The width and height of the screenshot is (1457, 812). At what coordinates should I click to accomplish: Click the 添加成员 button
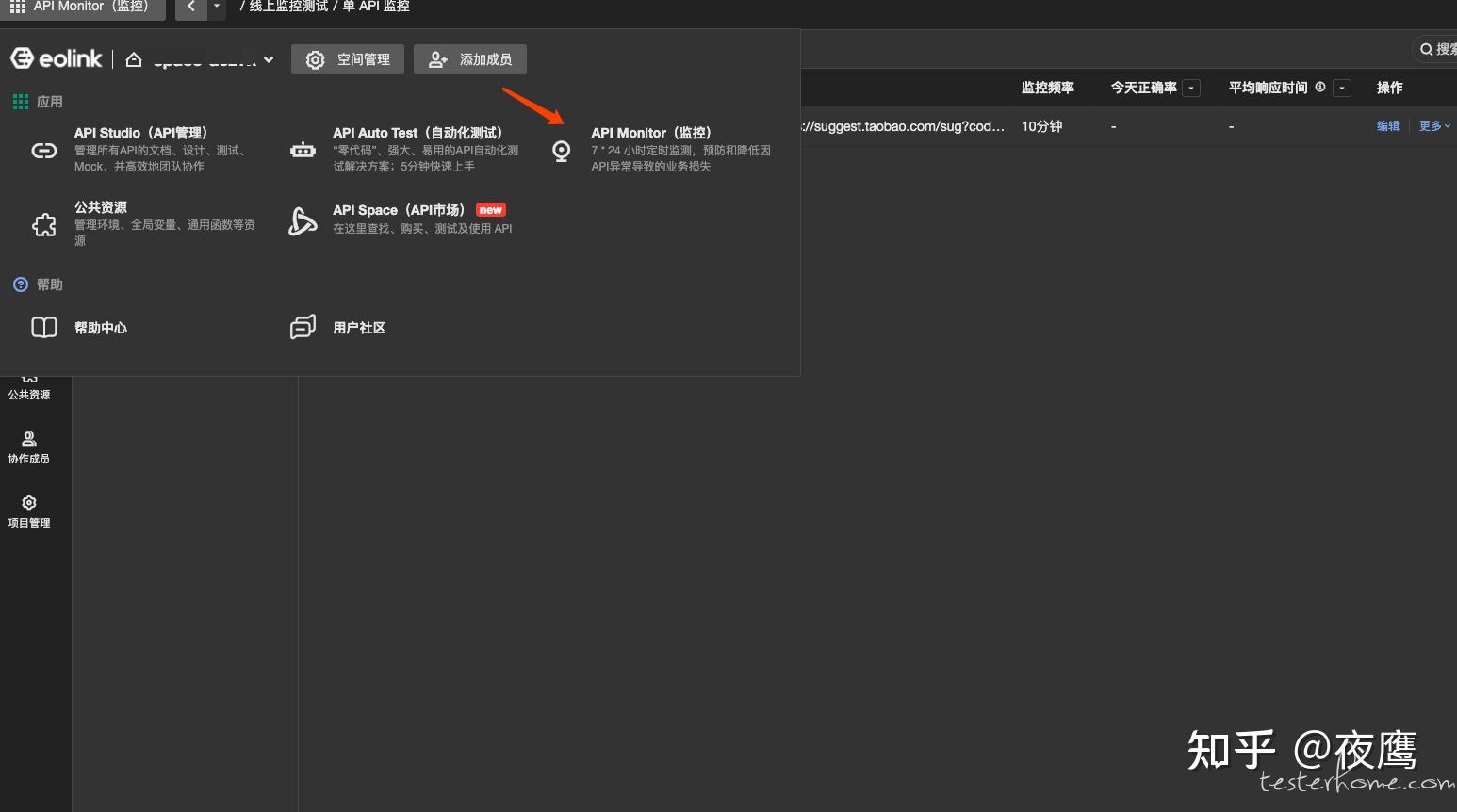[469, 58]
